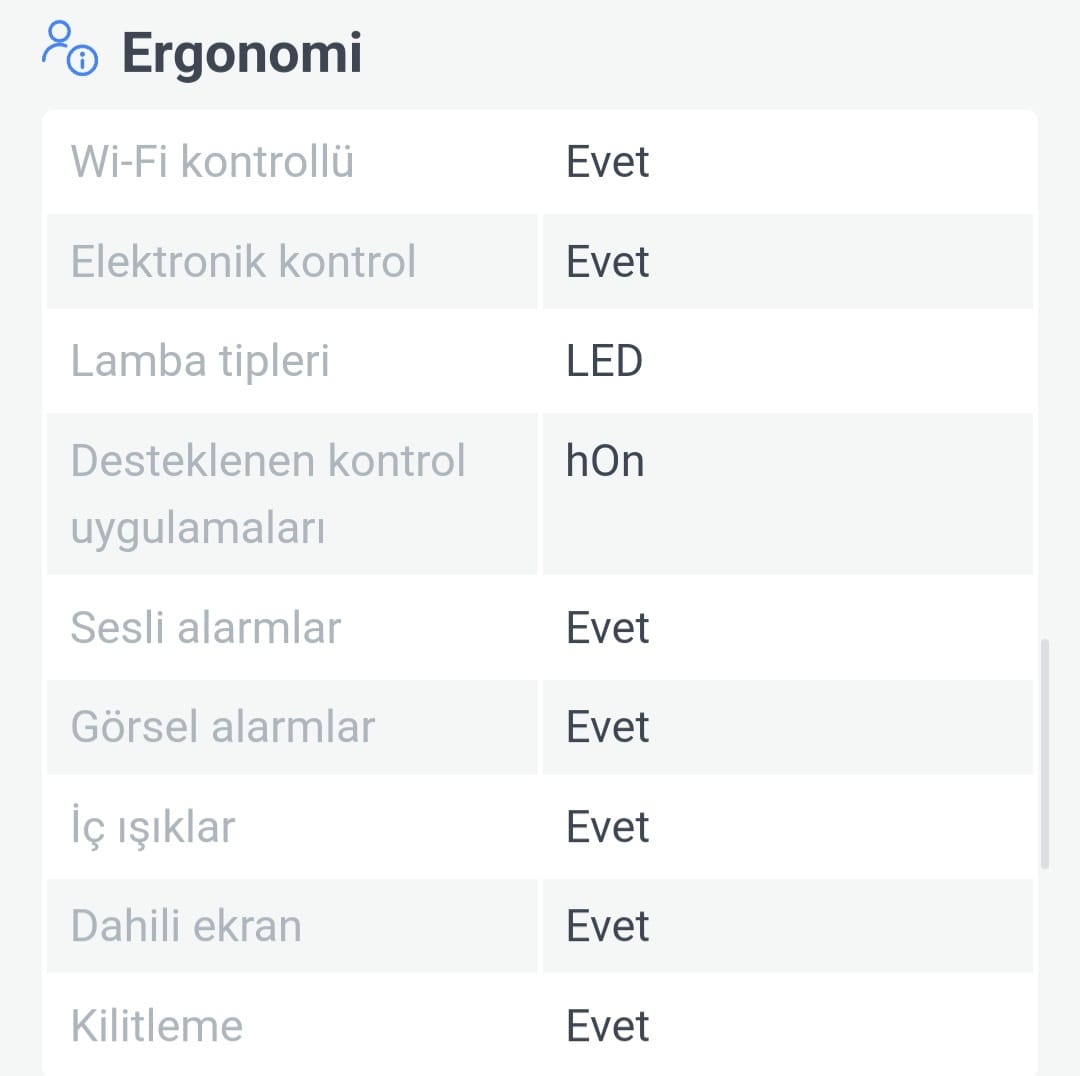Select Evet beside Görsel alarmlar
This screenshot has height=1076, width=1080.
point(607,727)
